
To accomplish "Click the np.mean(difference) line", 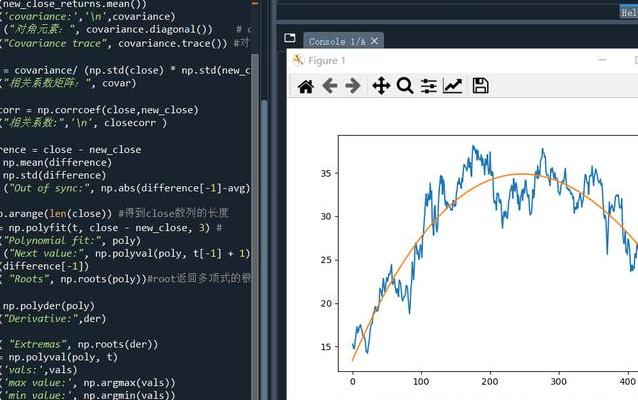I will [56, 162].
